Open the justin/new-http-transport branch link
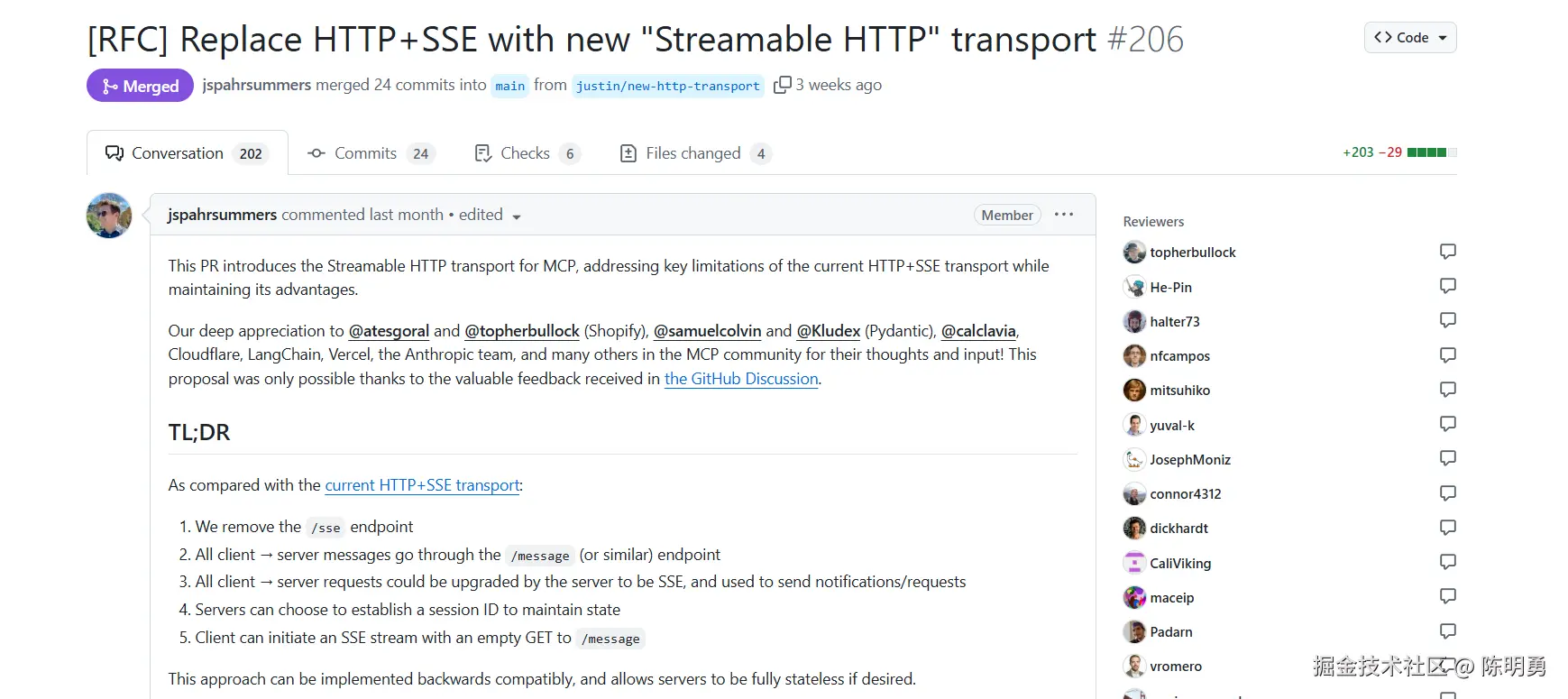This screenshot has width=1568, height=699. pyautogui.click(x=667, y=86)
